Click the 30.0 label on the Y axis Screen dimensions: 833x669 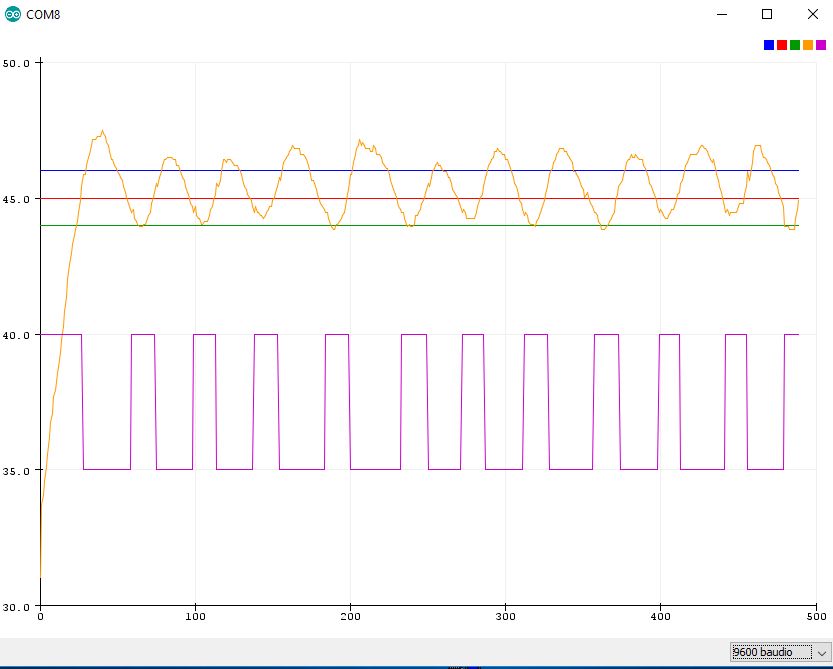17,606
